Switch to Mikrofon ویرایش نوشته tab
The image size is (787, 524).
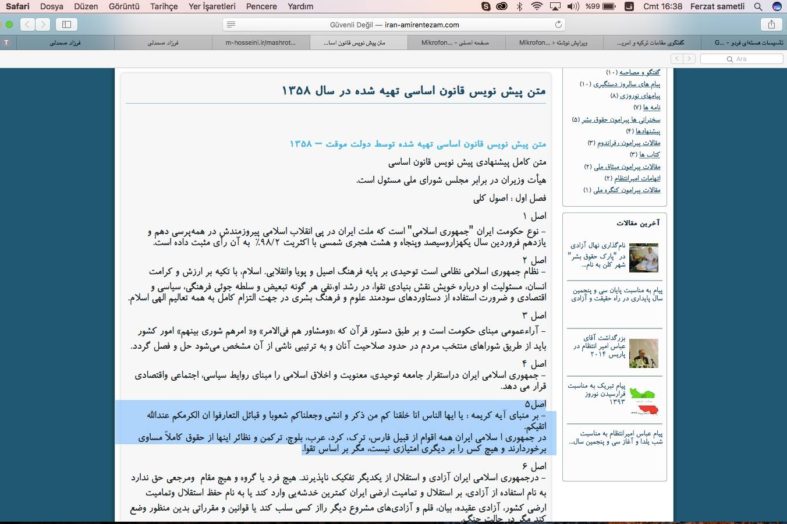pos(554,43)
